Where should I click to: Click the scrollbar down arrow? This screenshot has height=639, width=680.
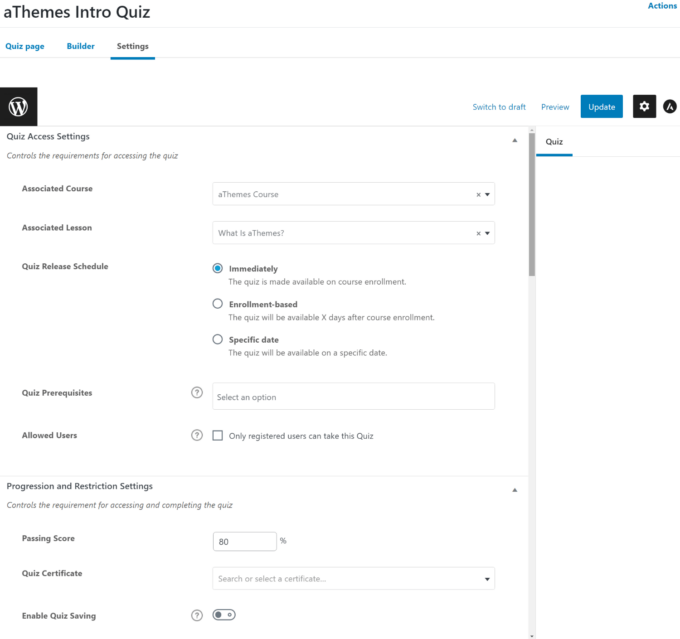[x=532, y=636]
